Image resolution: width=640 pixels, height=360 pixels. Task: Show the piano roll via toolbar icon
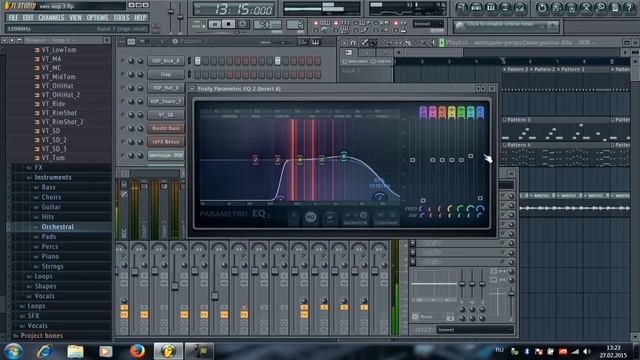[x=491, y=8]
